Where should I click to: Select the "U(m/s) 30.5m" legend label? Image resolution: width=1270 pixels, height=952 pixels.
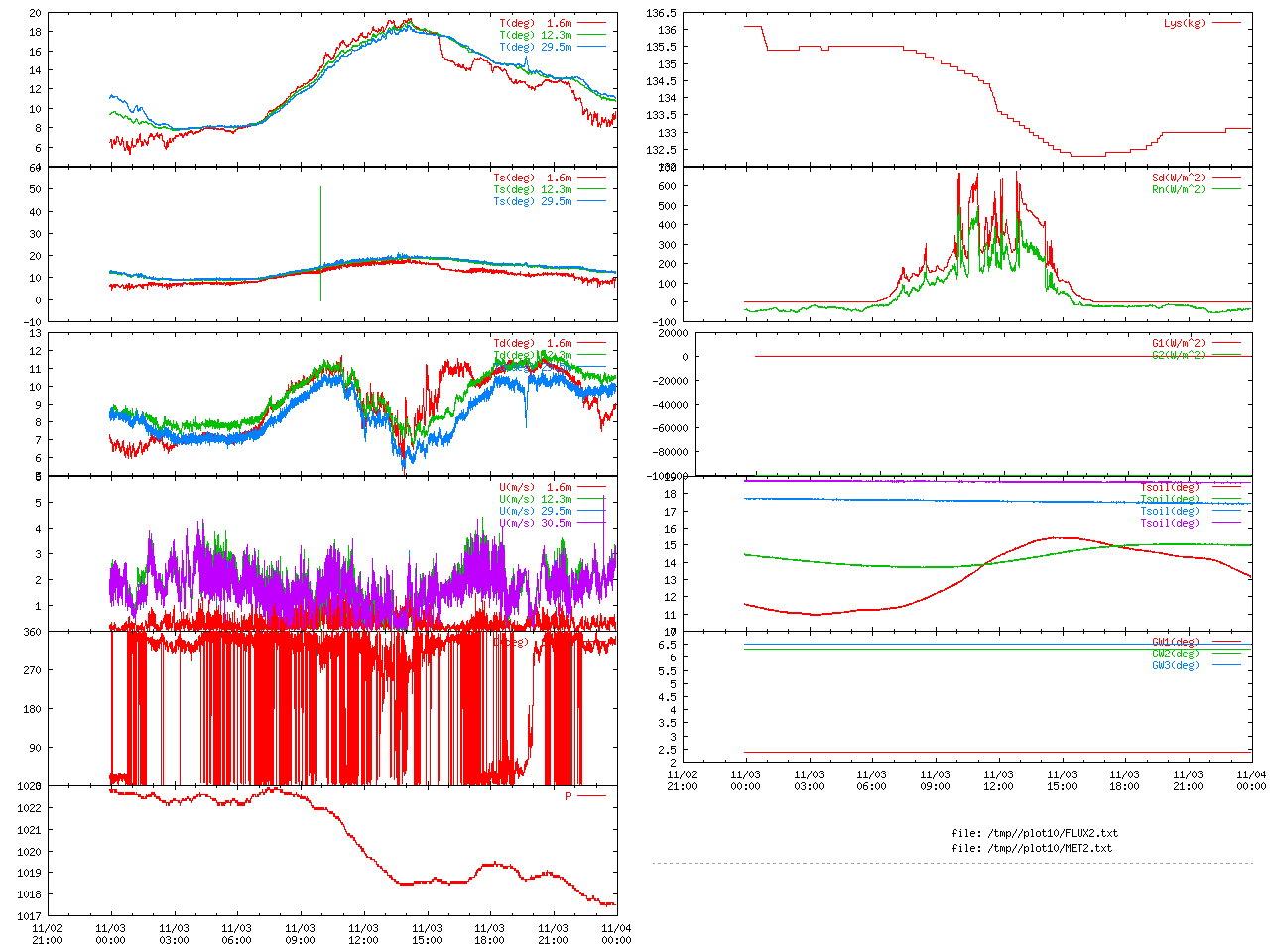click(x=535, y=523)
